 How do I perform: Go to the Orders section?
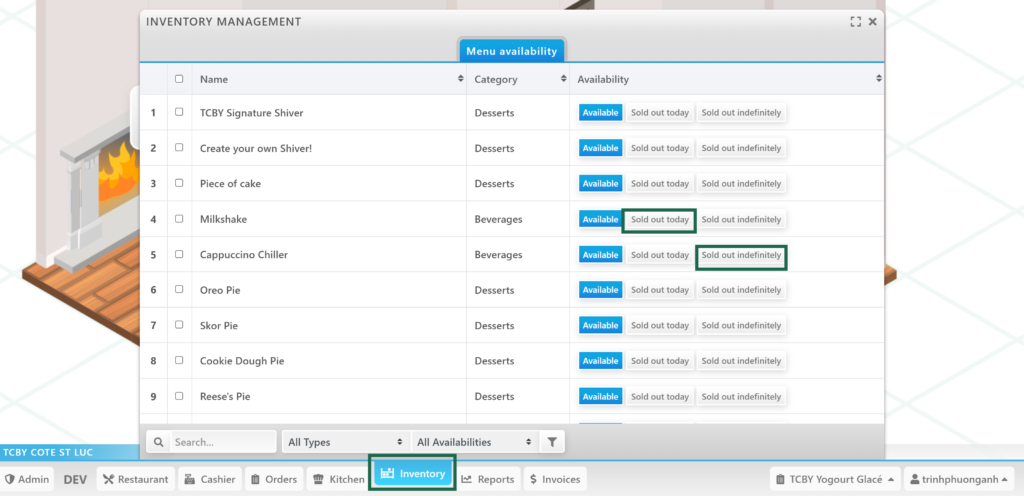tap(273, 479)
